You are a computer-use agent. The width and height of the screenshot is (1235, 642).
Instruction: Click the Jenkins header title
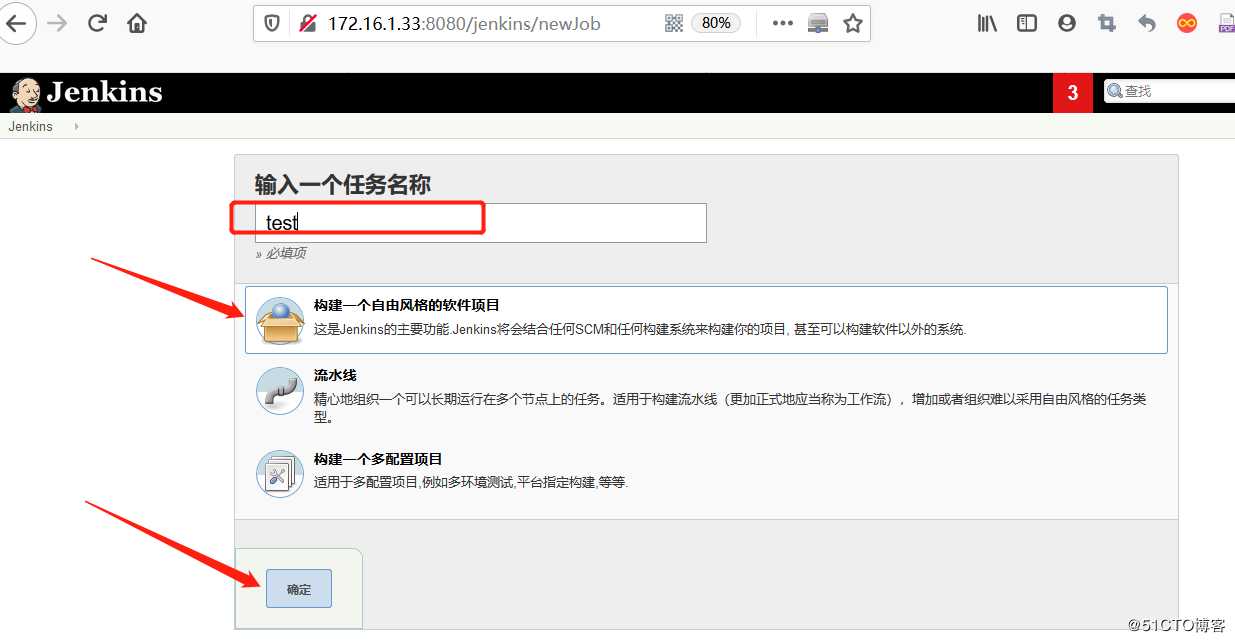pos(104,92)
